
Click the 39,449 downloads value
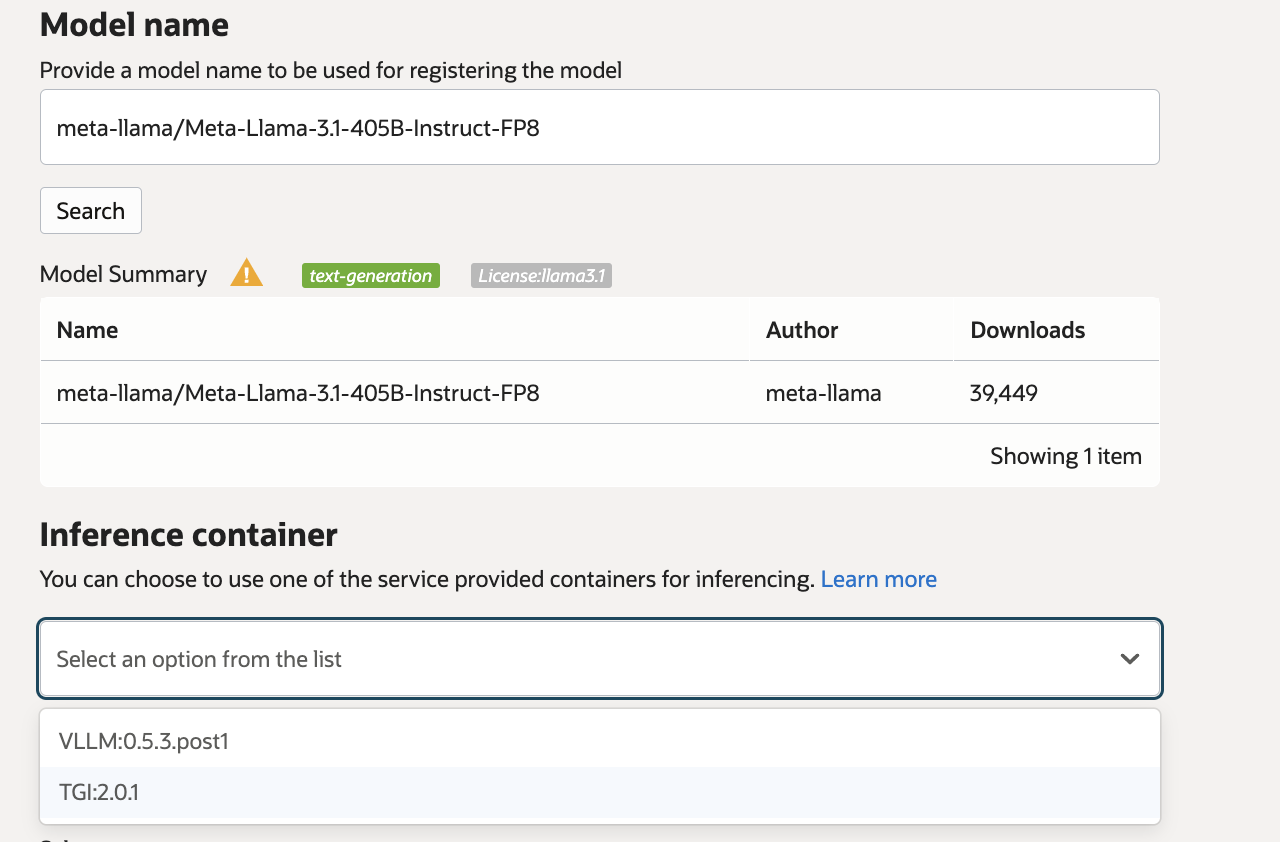tap(1003, 393)
